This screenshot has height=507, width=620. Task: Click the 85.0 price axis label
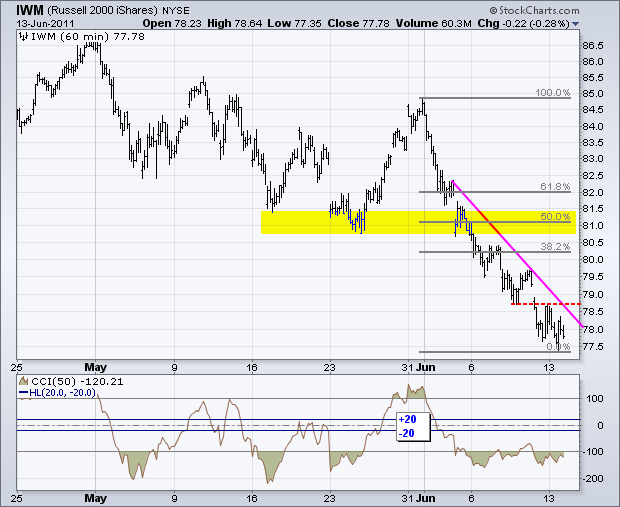point(593,94)
